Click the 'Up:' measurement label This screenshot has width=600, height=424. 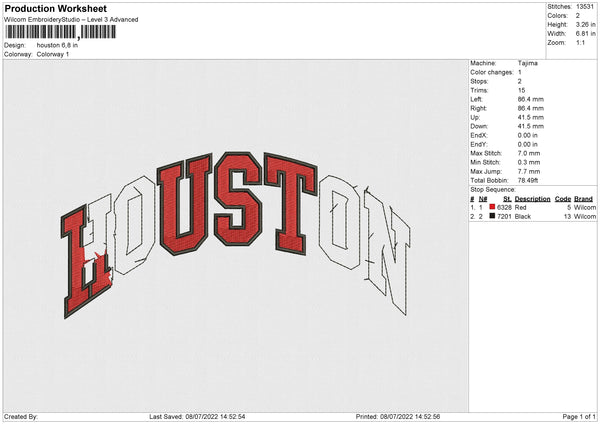pos(475,117)
